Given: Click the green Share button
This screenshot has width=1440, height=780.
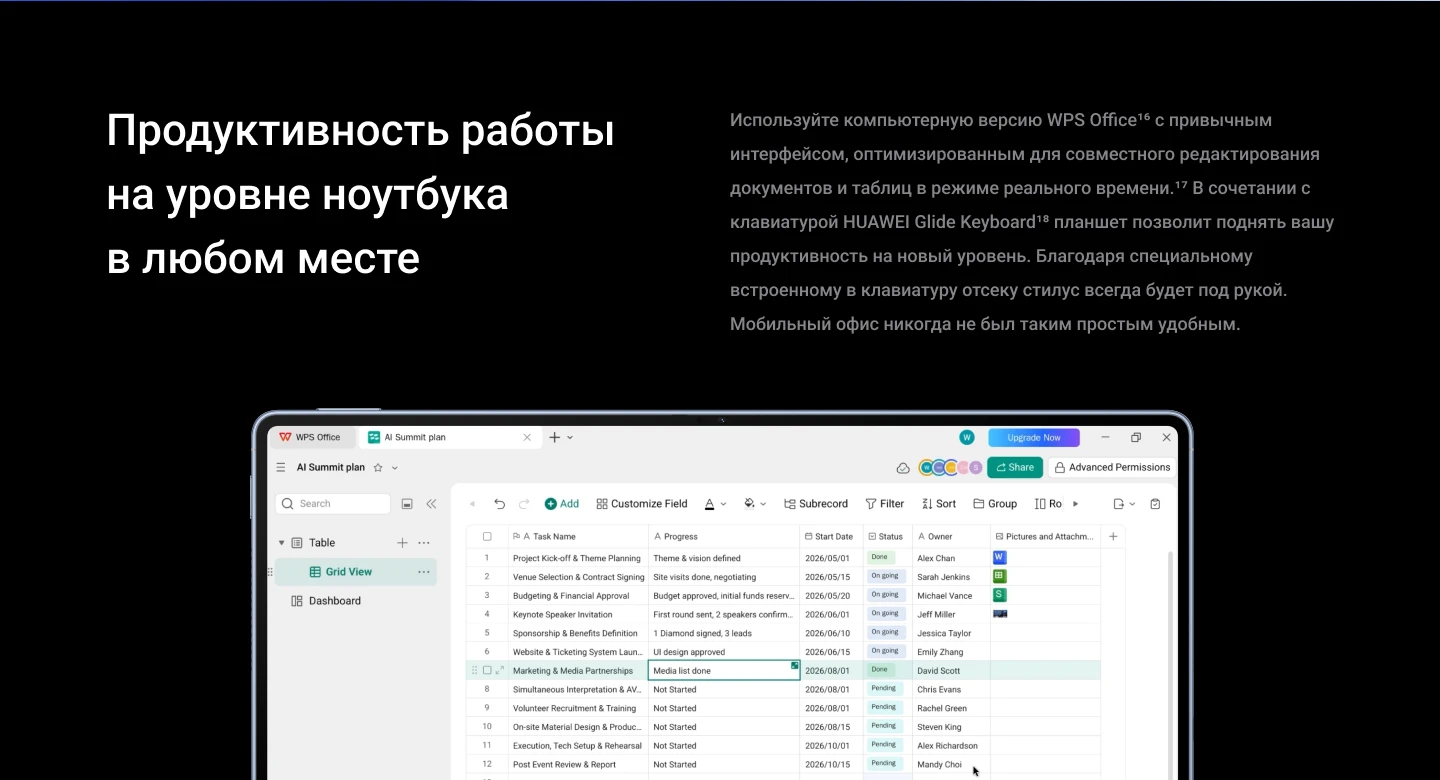Looking at the screenshot, I should (x=1014, y=467).
